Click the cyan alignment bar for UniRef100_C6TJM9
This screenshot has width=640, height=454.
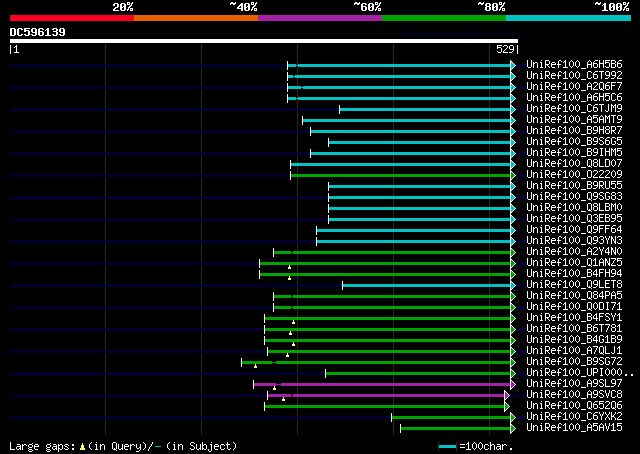425,109
